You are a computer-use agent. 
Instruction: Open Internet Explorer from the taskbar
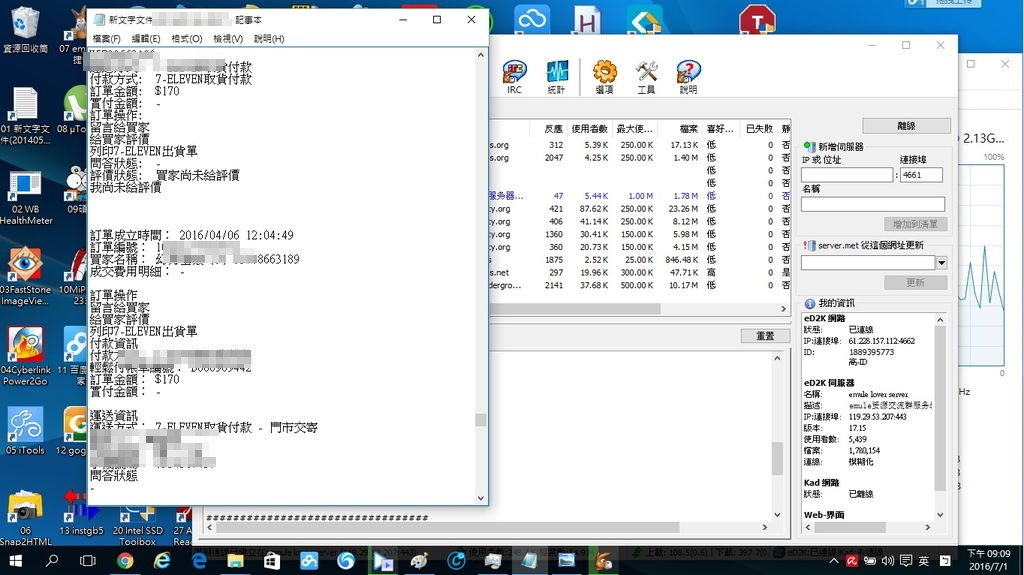[161, 561]
